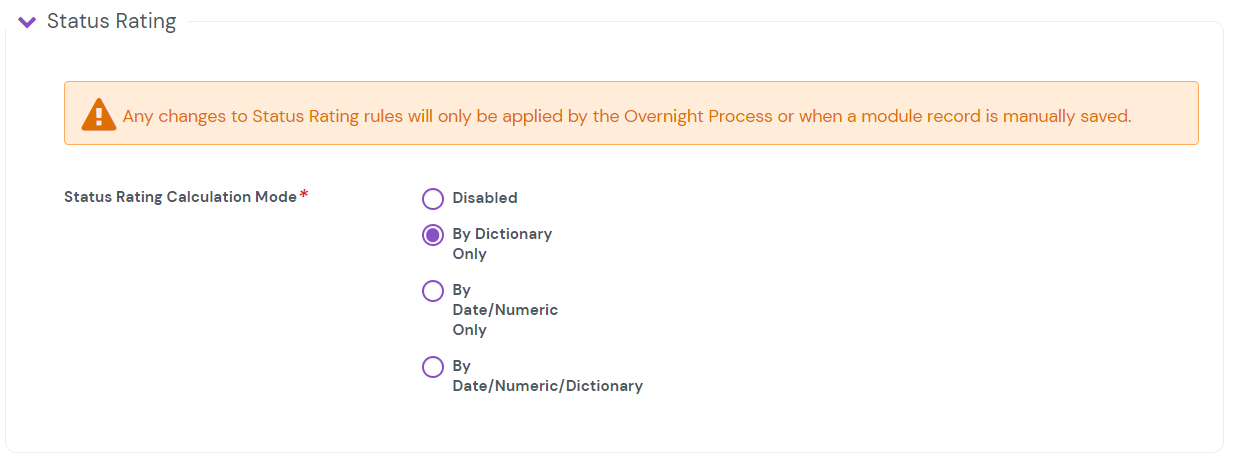The width and height of the screenshot is (1233, 460).
Task: Click the orange warning triangle icon
Action: pos(98,115)
